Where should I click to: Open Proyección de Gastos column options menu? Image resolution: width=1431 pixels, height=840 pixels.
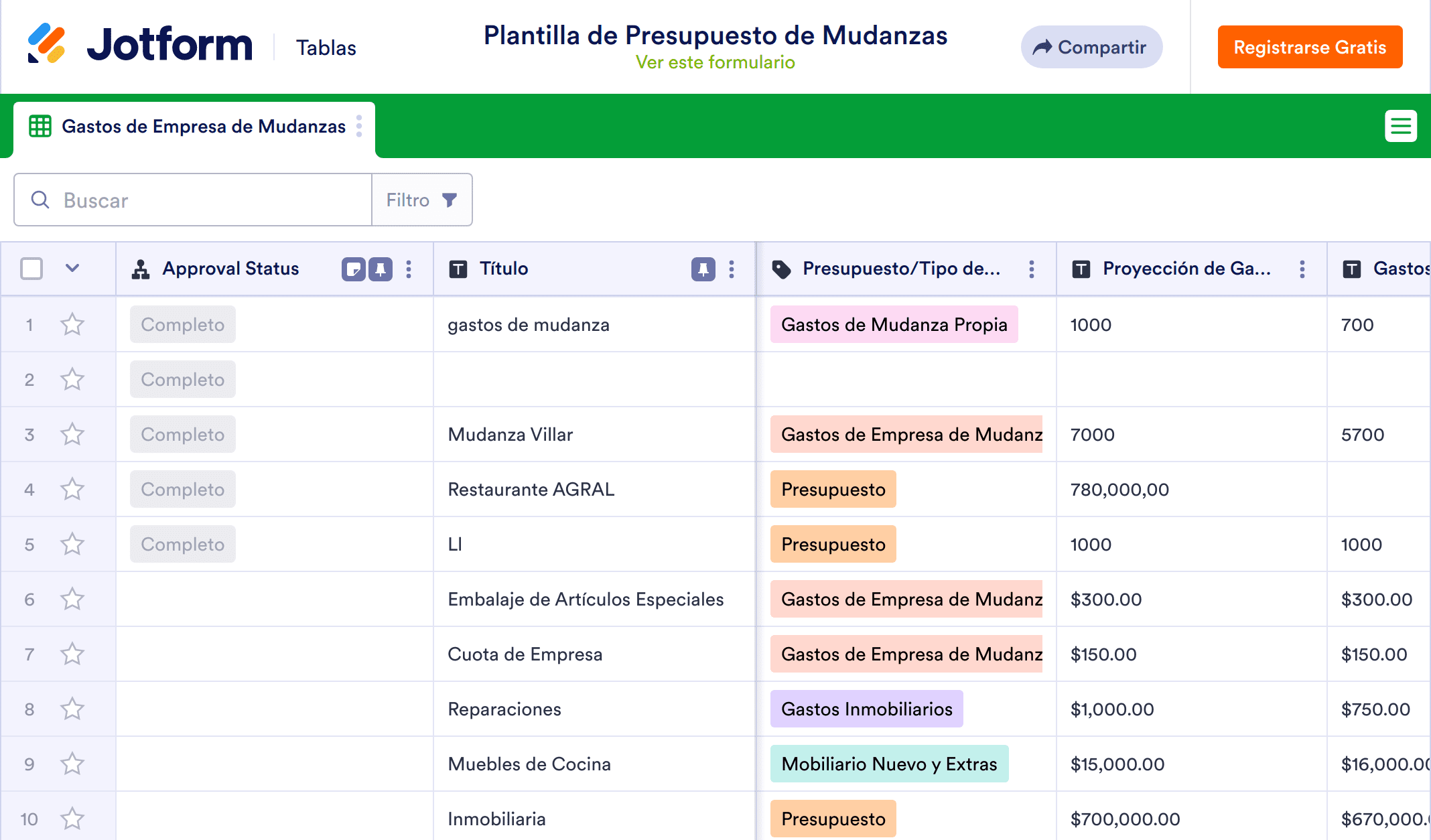coord(1302,269)
